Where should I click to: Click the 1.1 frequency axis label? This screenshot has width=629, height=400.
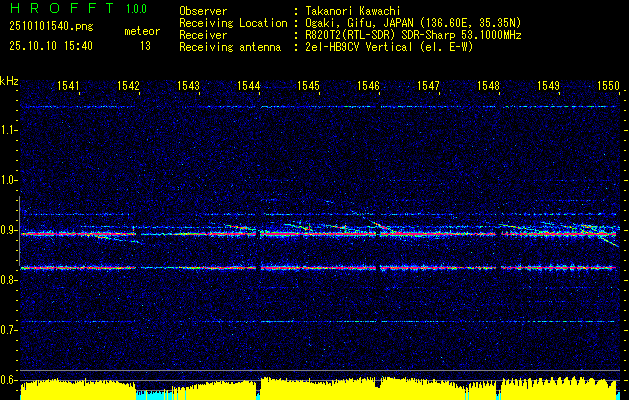pyautogui.click(x=8, y=130)
